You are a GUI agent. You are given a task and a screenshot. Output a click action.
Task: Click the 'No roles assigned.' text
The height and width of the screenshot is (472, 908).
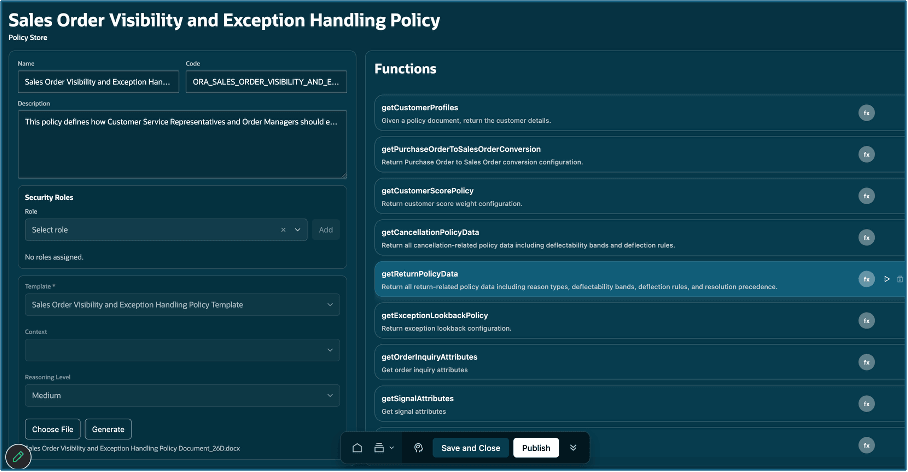point(54,257)
